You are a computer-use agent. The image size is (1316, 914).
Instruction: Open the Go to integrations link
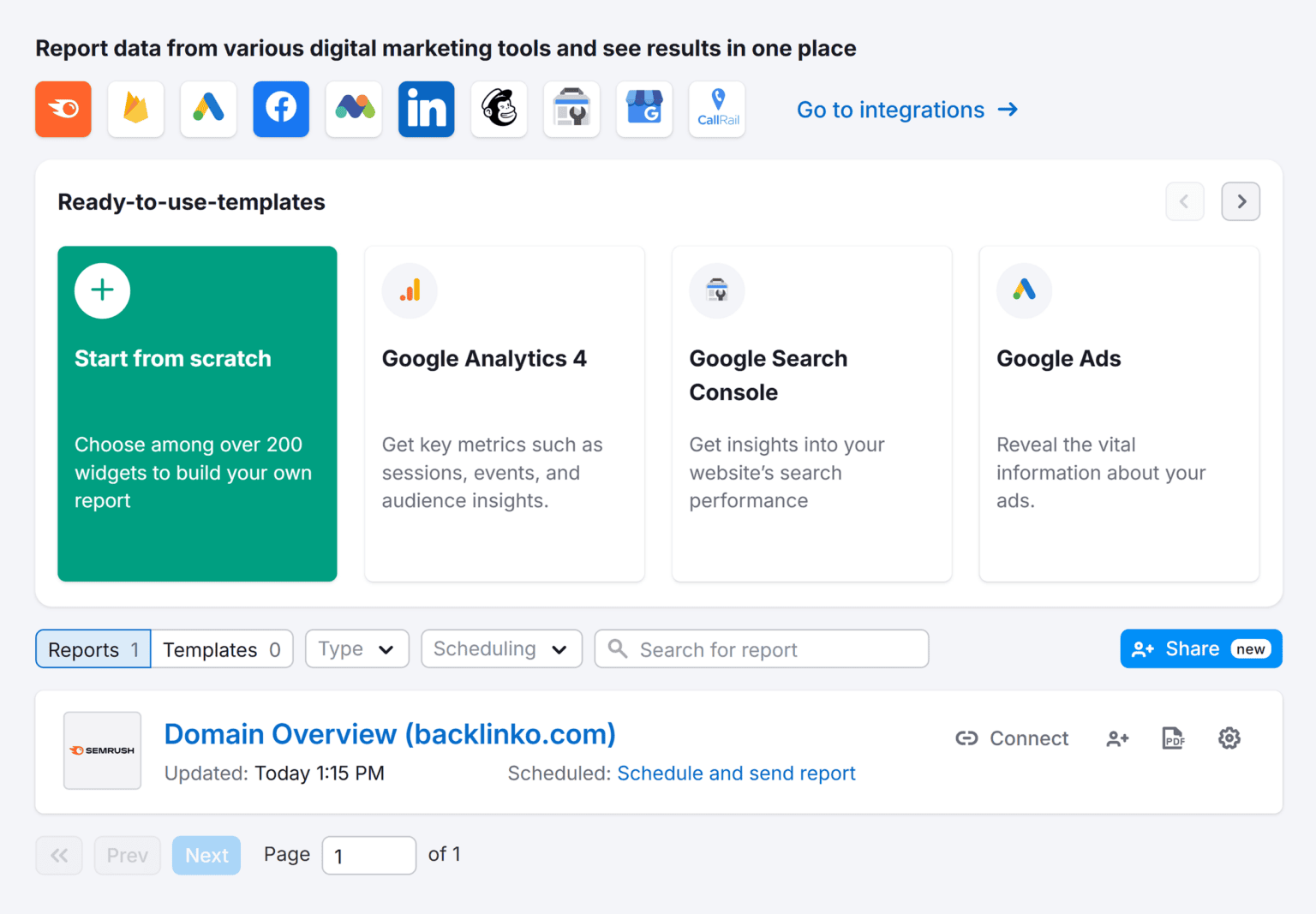(x=906, y=110)
